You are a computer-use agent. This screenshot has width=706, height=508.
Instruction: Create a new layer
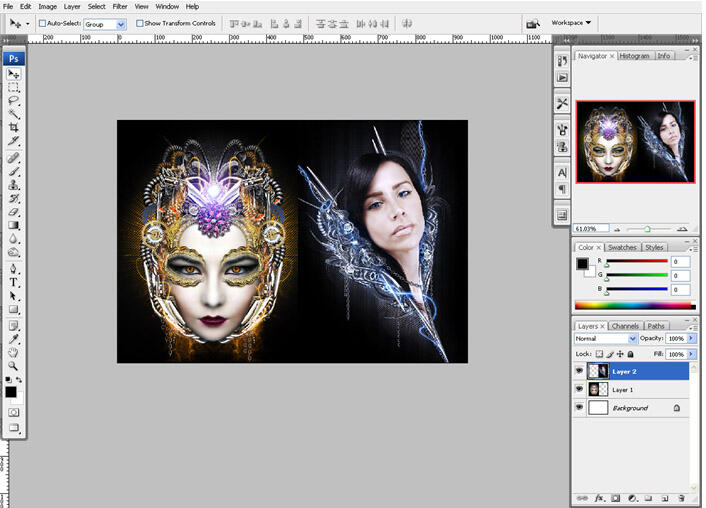[x=665, y=498]
